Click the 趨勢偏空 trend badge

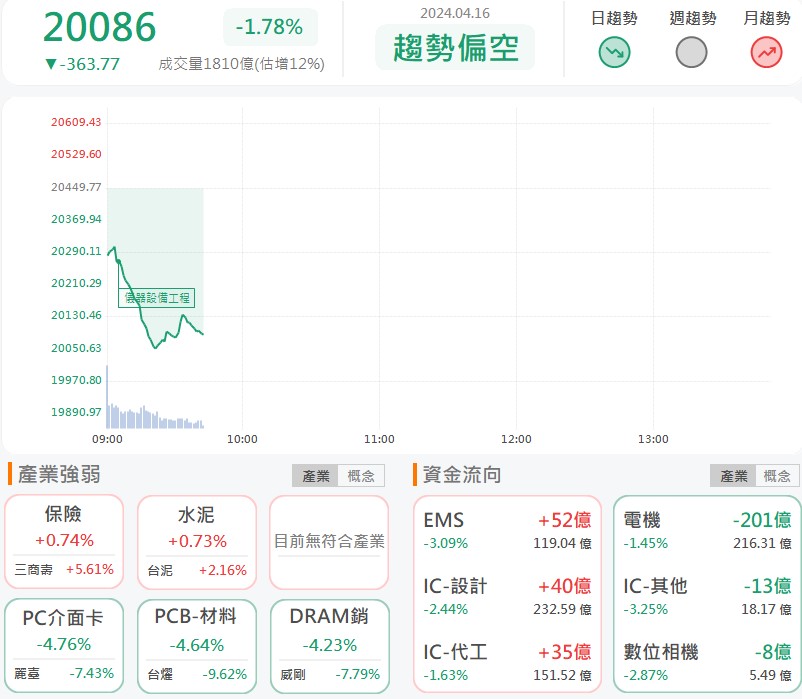[x=455, y=48]
